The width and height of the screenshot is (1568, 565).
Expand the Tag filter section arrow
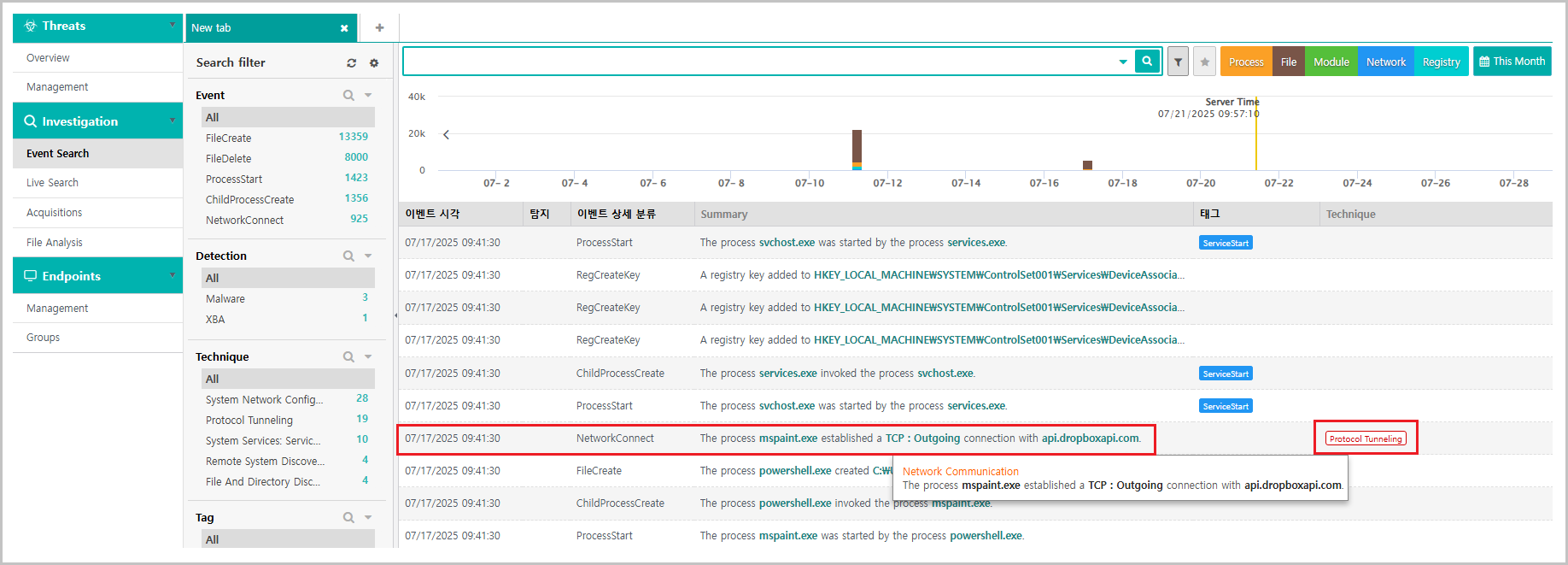click(368, 517)
